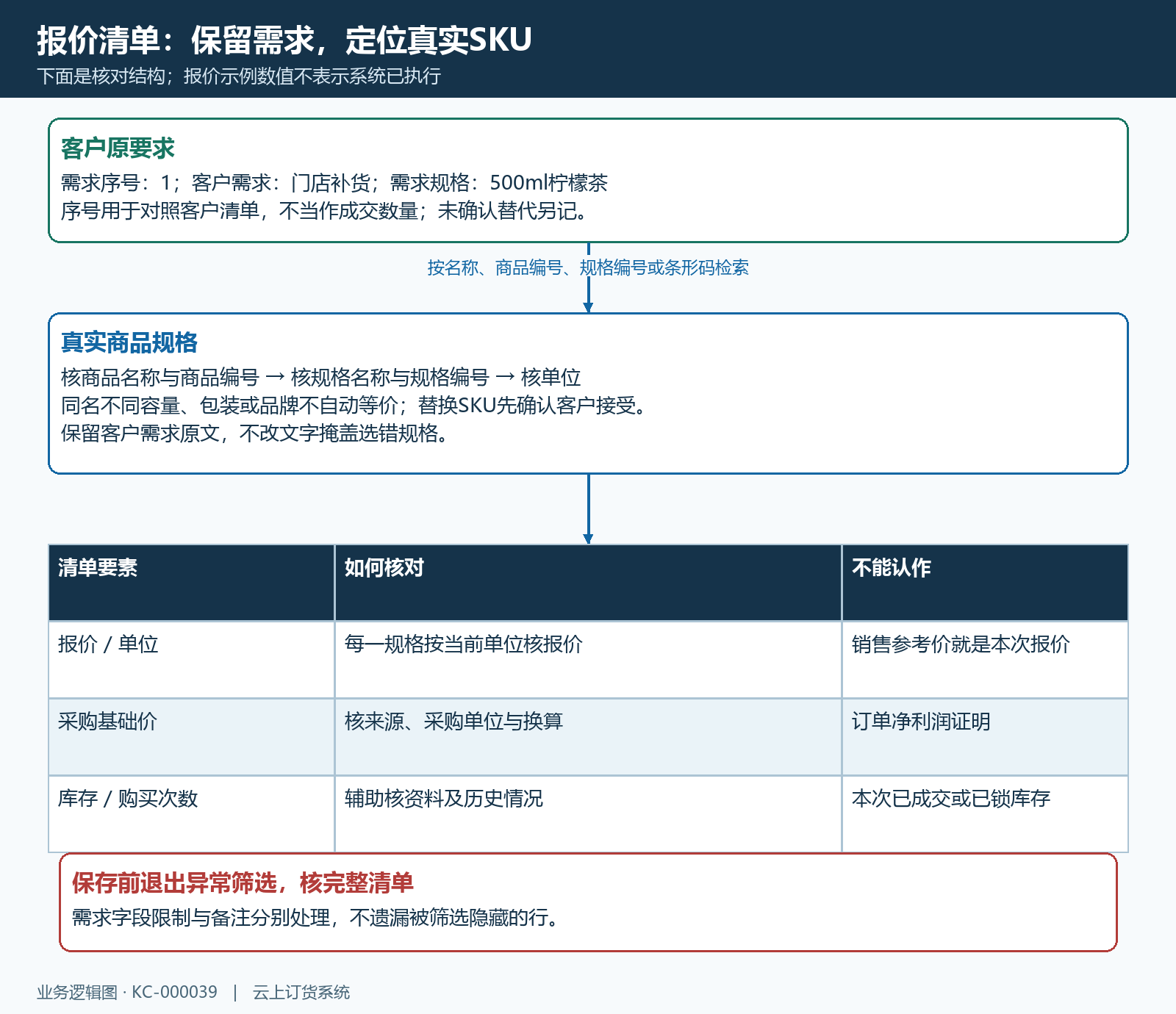This screenshot has height=1014, width=1176.
Task: Select the line starting 需求序号：1；客户需求：门店补货
Action: tap(334, 183)
